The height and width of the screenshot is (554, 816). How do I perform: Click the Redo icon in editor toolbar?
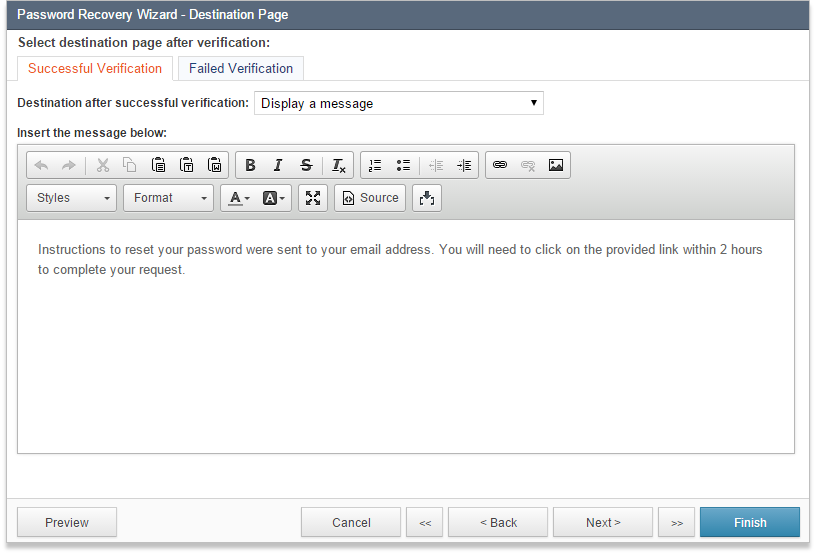pos(69,165)
